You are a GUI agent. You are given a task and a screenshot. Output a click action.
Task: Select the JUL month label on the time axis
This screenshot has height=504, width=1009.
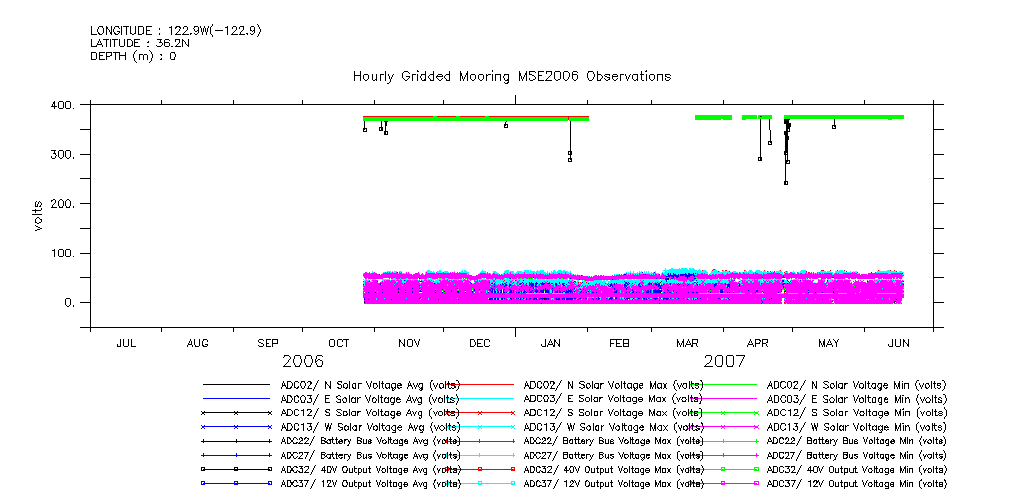[126, 344]
